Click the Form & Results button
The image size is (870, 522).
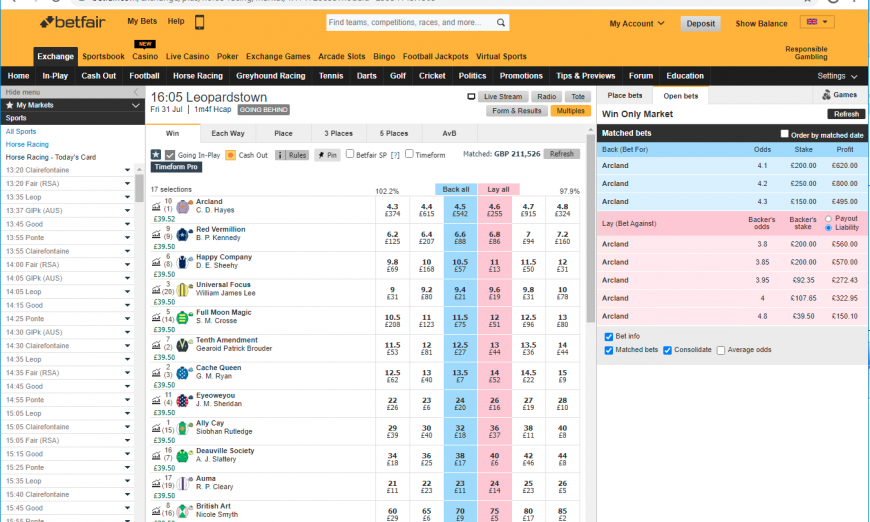pos(517,111)
